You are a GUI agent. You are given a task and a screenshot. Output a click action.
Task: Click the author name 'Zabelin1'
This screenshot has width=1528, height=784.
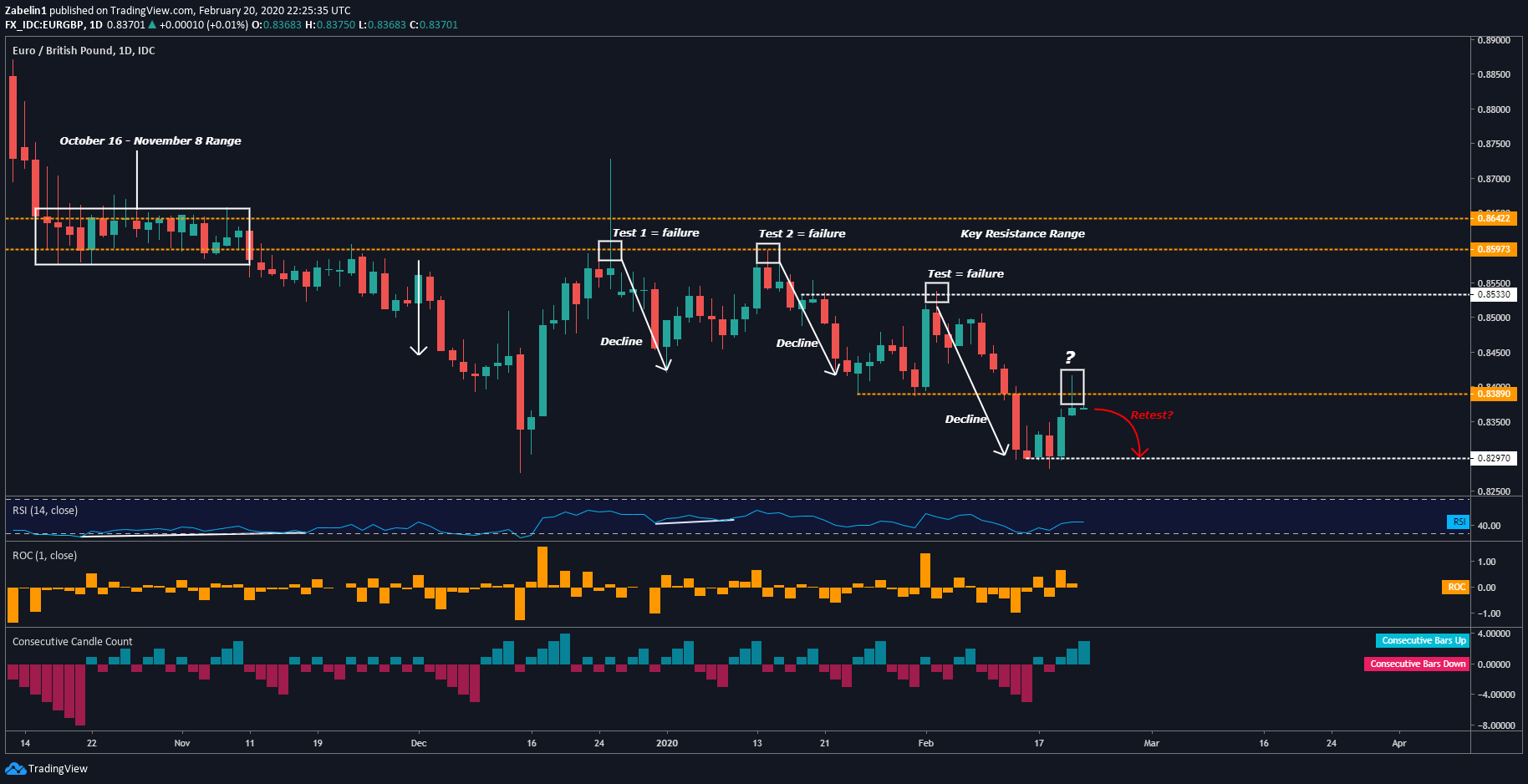pyautogui.click(x=26, y=11)
